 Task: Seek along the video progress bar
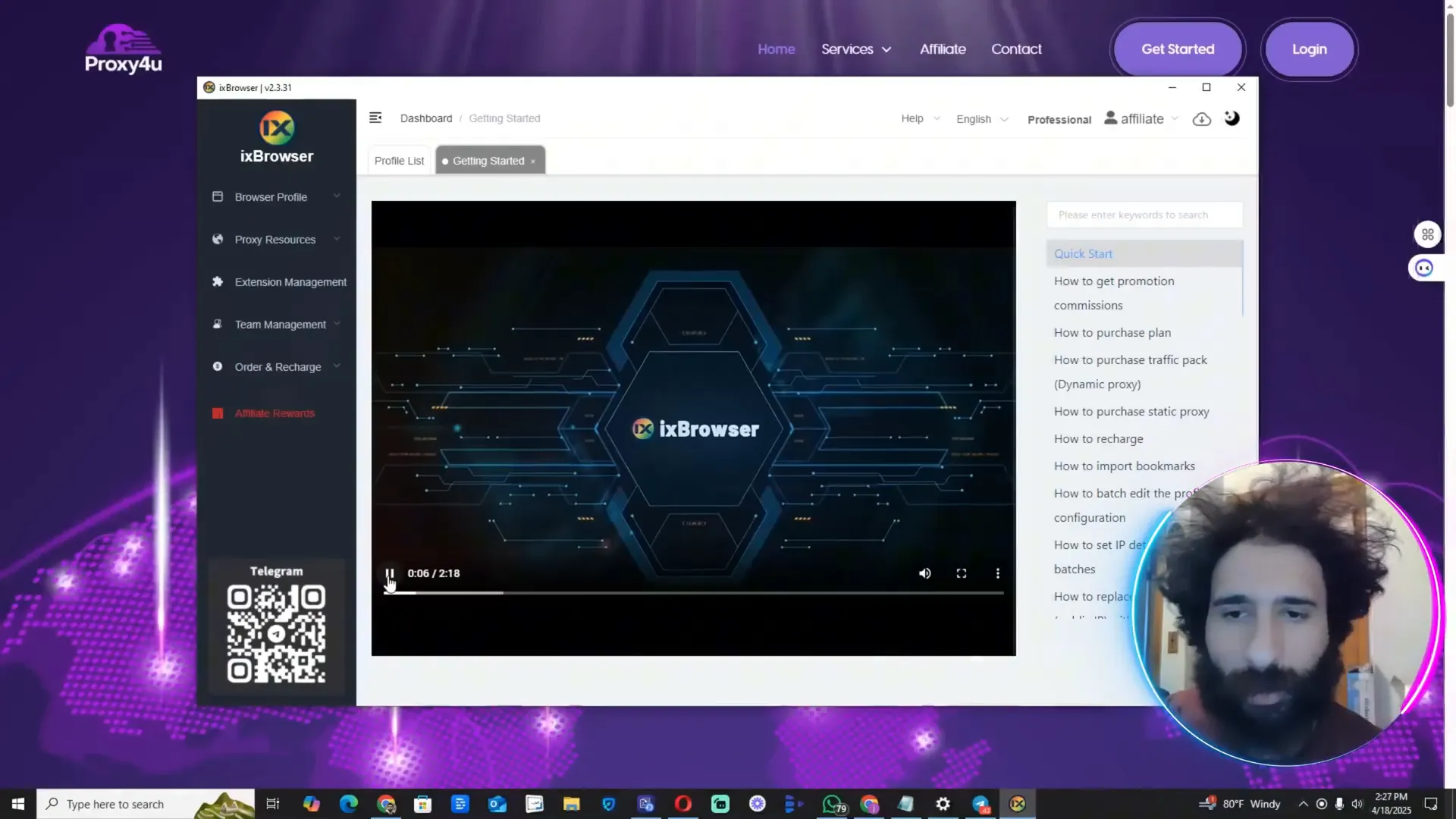coord(693,592)
